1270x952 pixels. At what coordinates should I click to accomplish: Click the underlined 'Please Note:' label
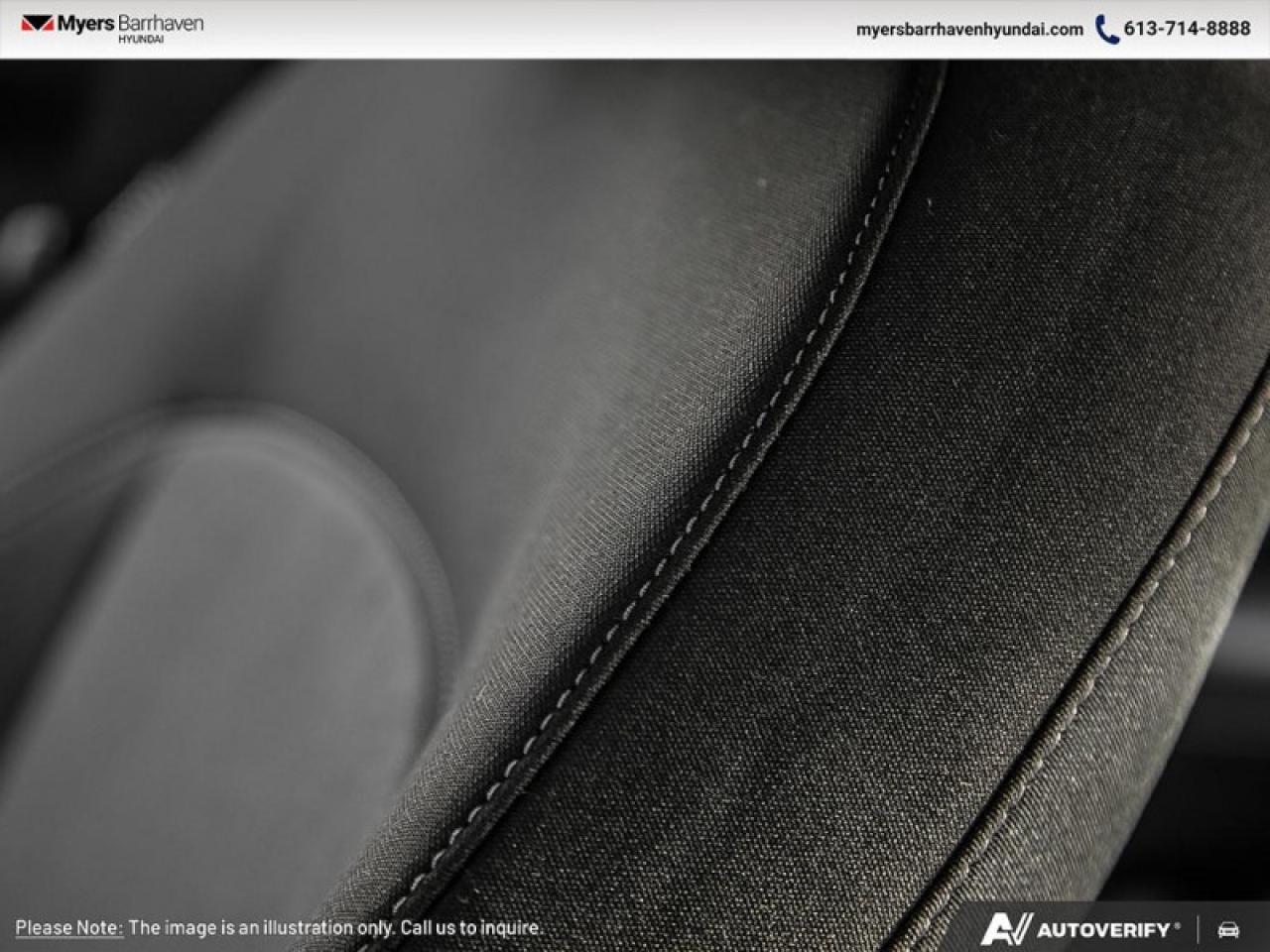[x=68, y=928]
